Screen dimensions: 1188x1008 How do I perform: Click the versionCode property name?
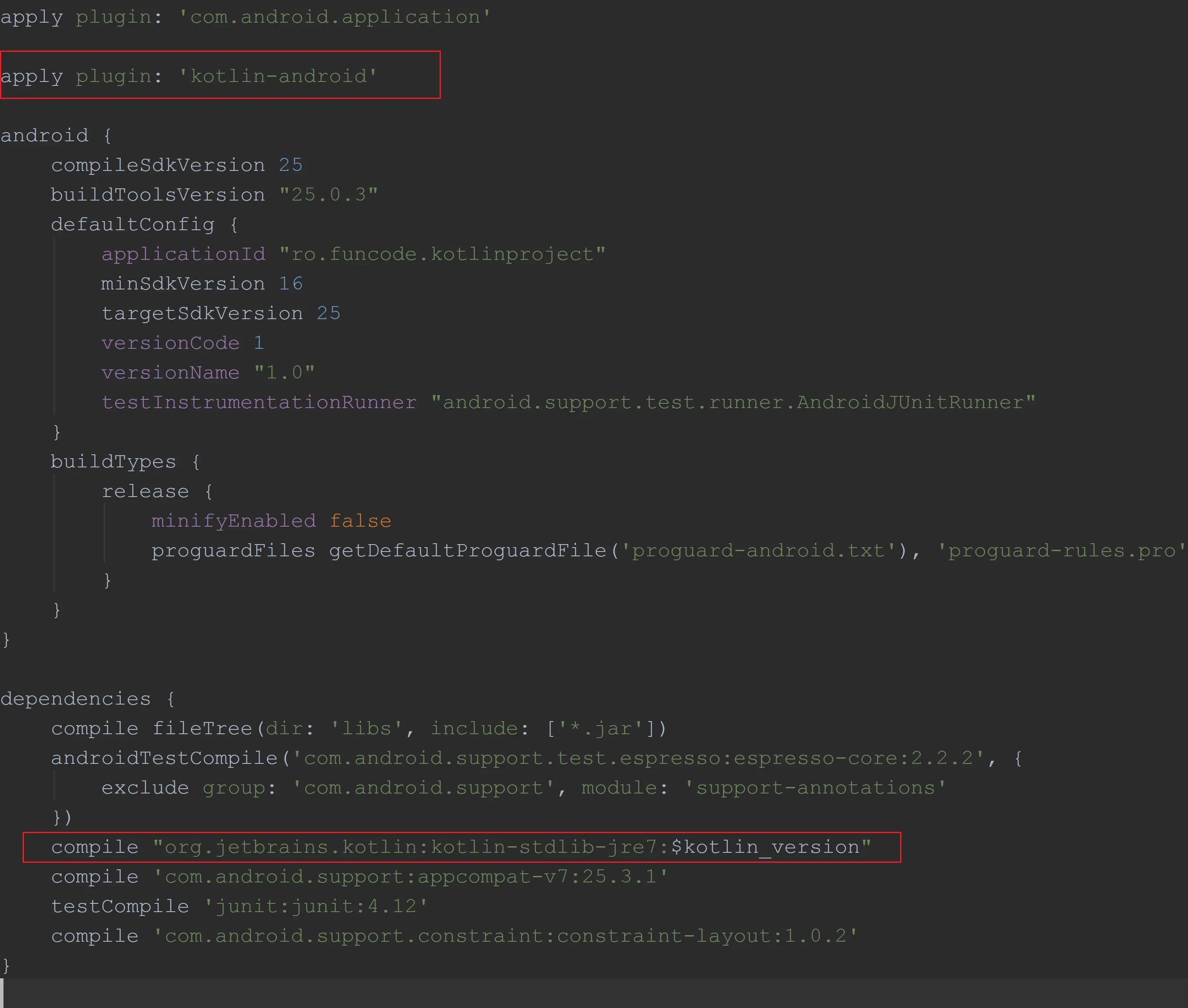tap(171, 344)
